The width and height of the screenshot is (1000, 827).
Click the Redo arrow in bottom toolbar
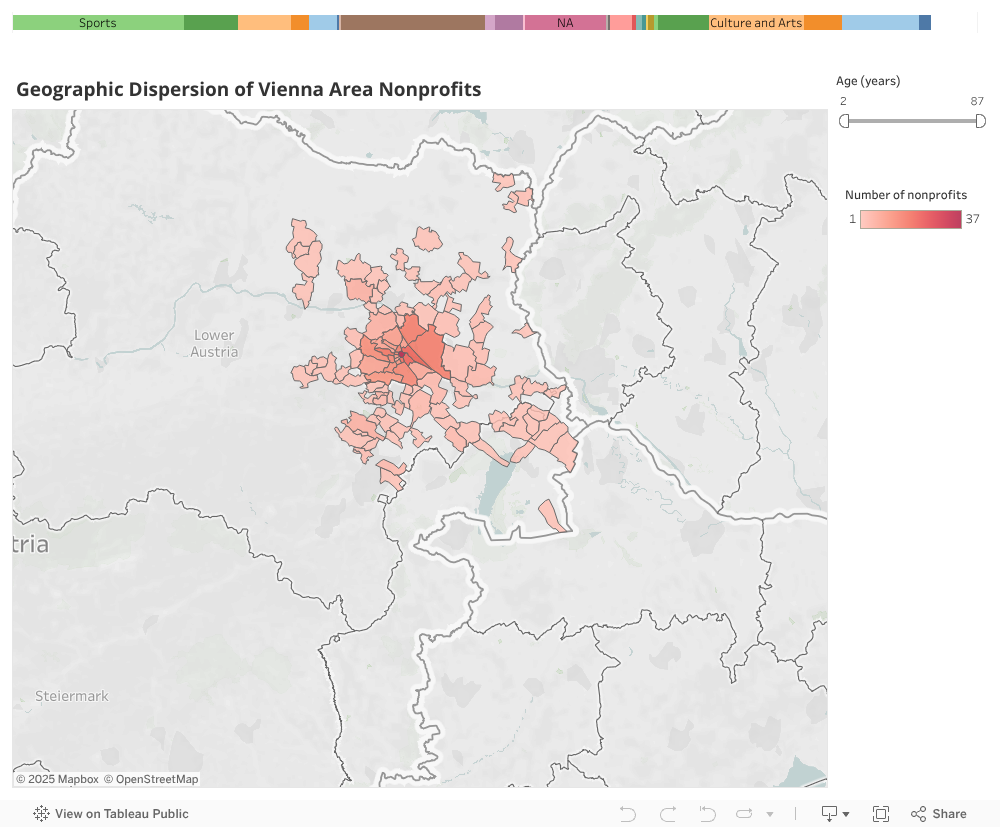click(668, 814)
